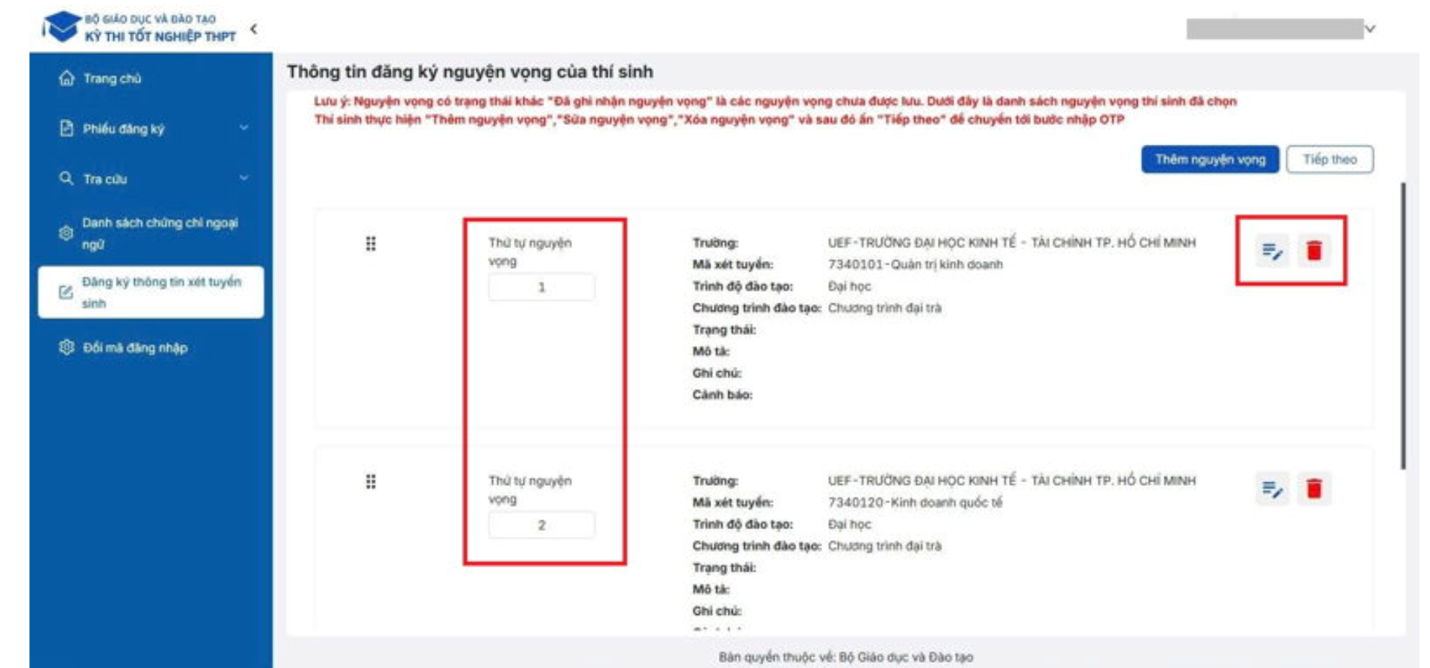
Task: Select text 7340120-Kinh doanh quốc tế
Action: [915, 503]
